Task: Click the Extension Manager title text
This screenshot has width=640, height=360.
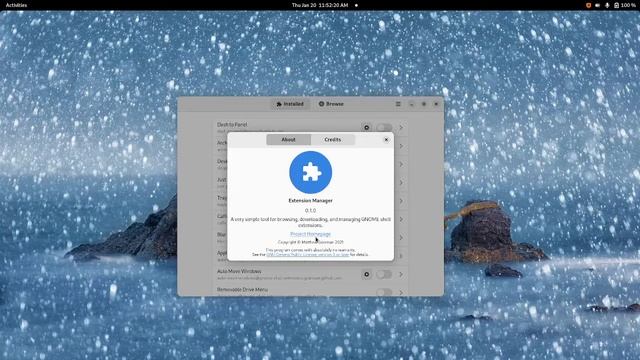Action: [x=311, y=200]
